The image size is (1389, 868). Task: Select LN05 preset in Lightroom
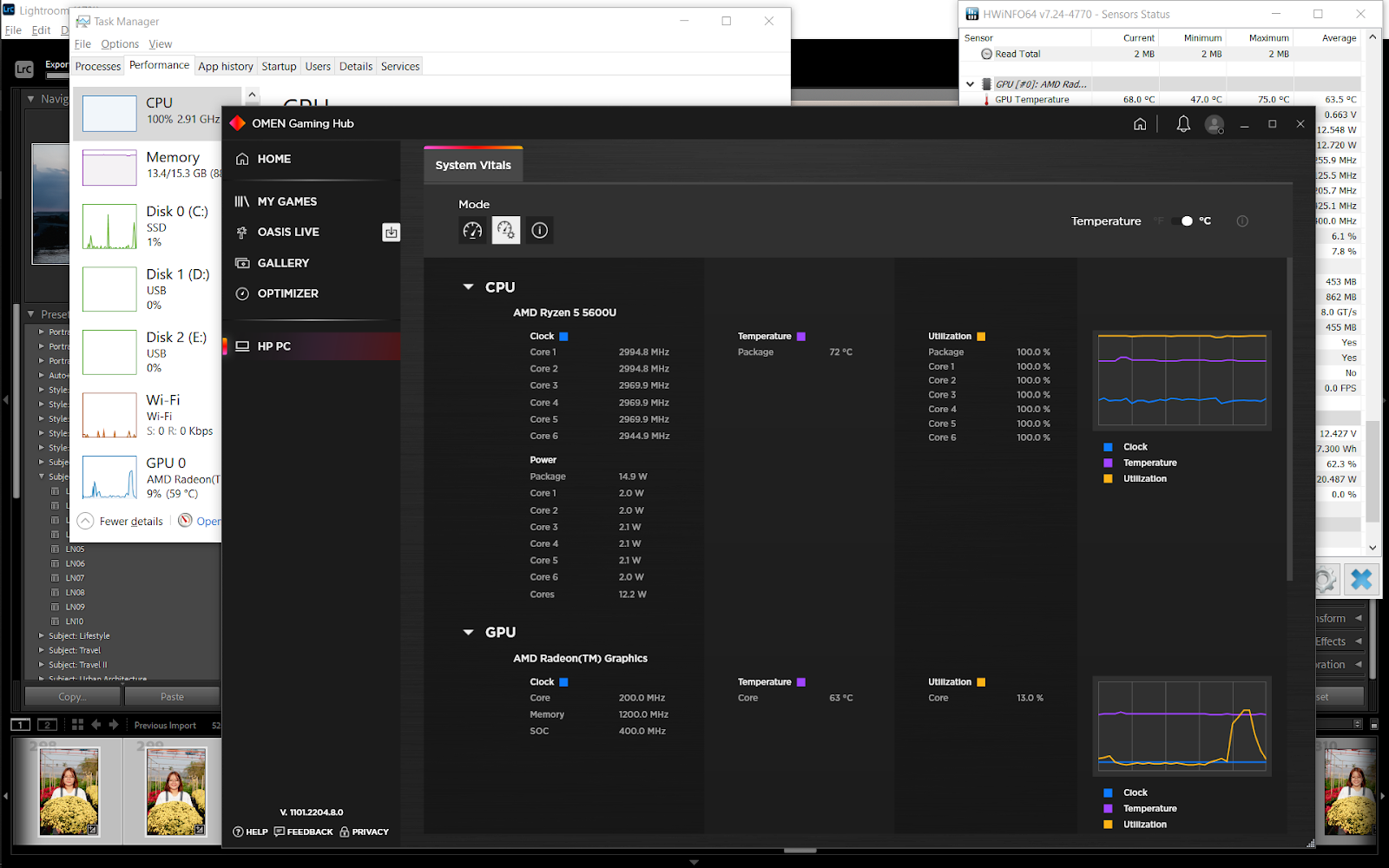tap(75, 549)
